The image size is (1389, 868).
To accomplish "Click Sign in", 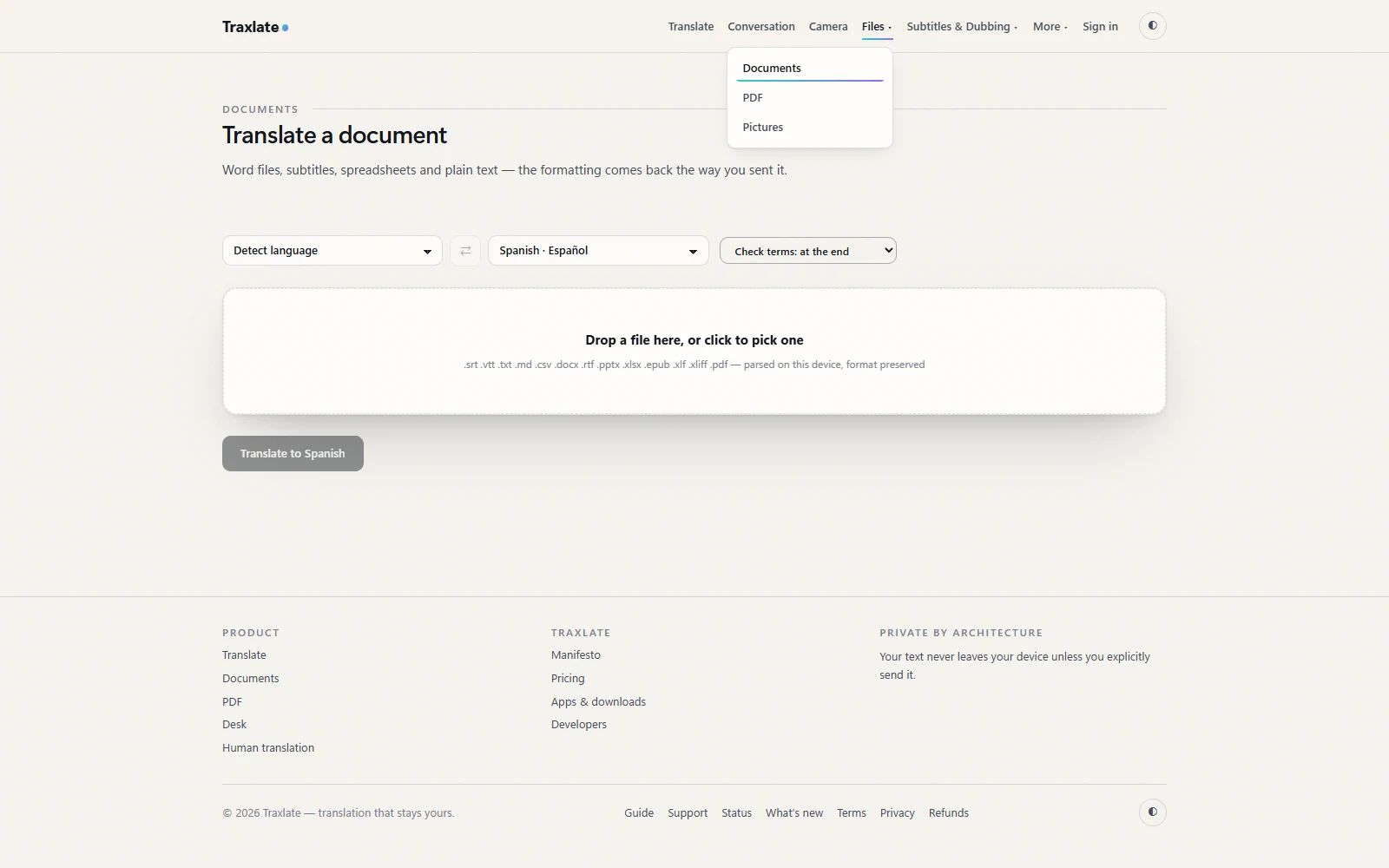I will click(1100, 27).
